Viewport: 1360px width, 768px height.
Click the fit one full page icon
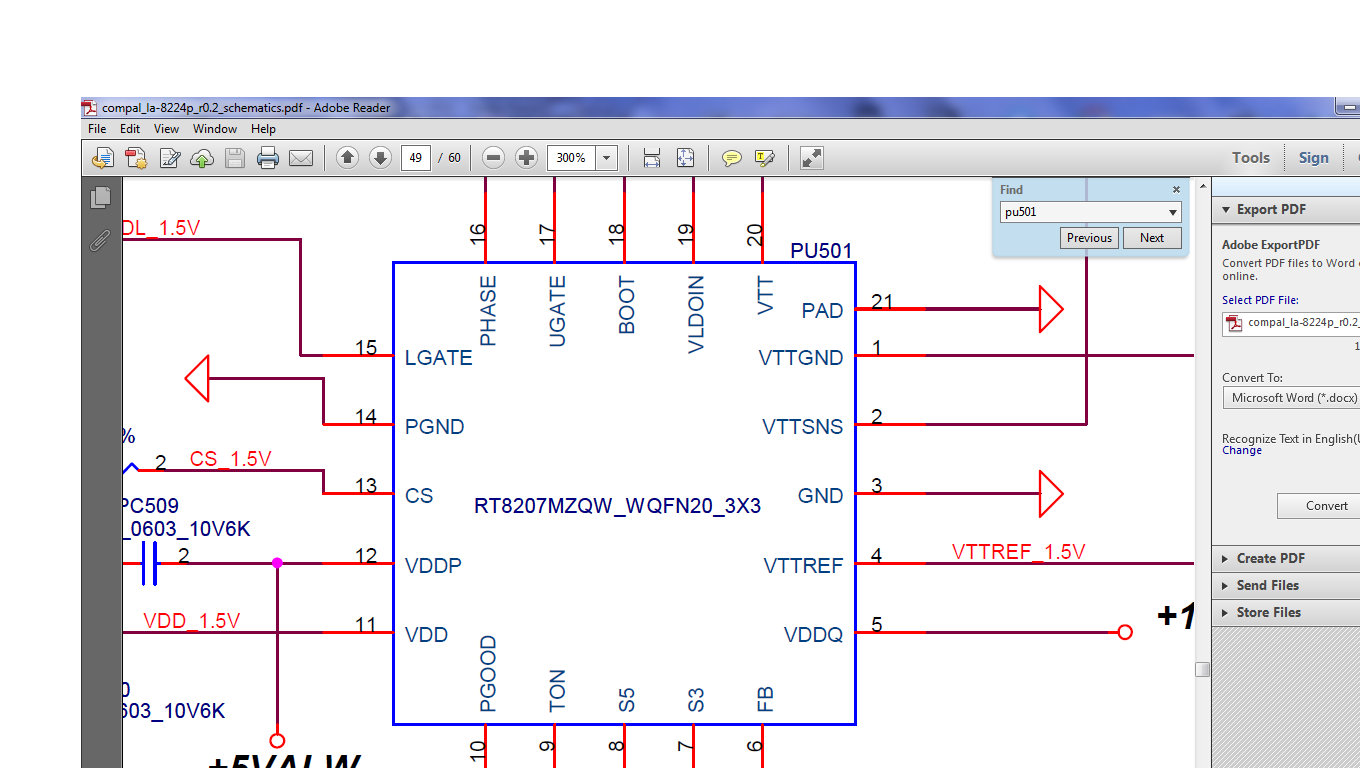click(685, 158)
